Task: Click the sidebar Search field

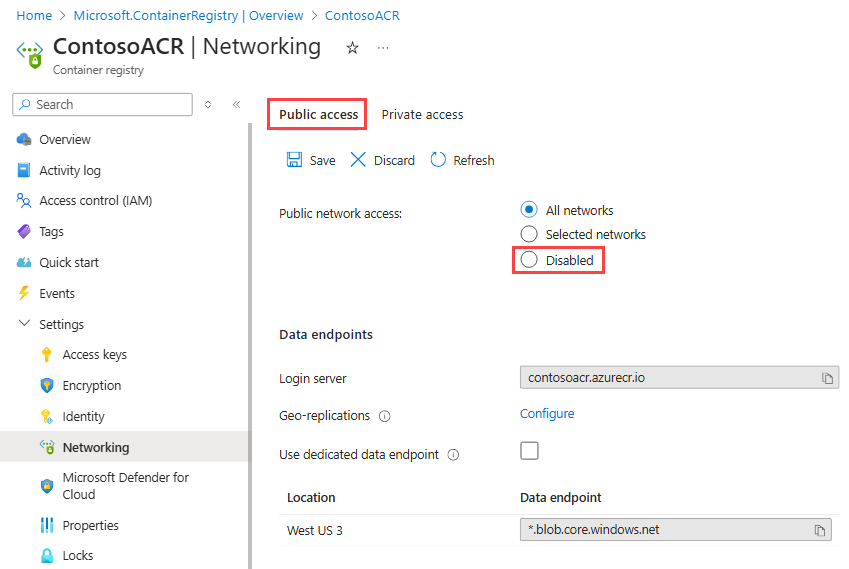Action: pyautogui.click(x=110, y=104)
